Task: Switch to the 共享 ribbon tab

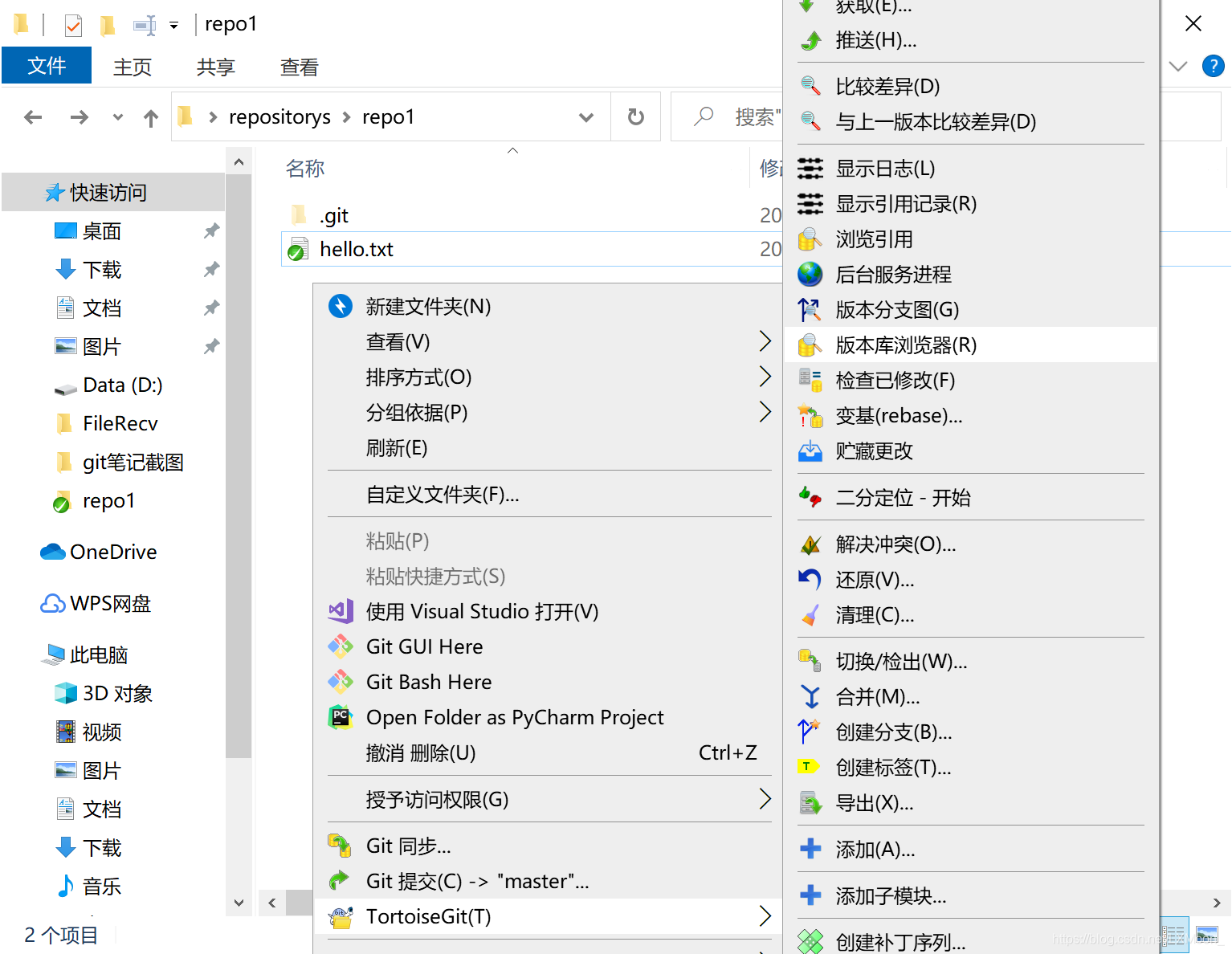Action: [216, 67]
